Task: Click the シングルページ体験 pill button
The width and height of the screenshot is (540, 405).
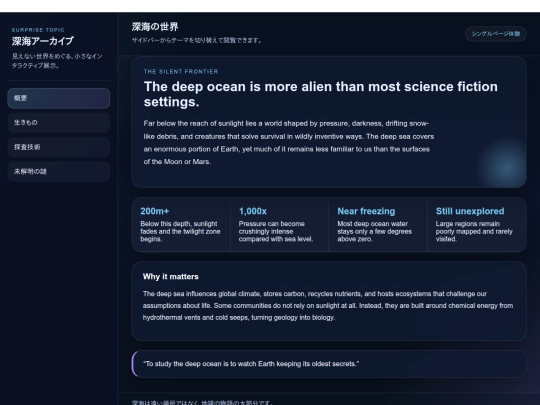Action: pyautogui.click(x=496, y=34)
